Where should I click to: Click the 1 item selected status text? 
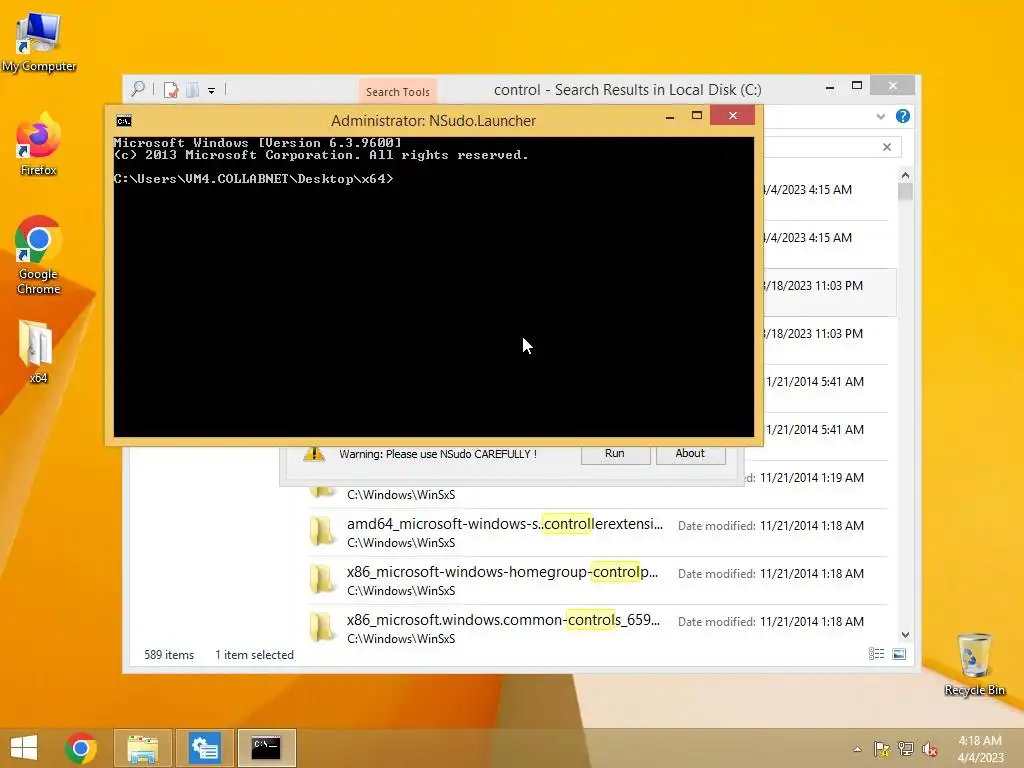(x=255, y=655)
